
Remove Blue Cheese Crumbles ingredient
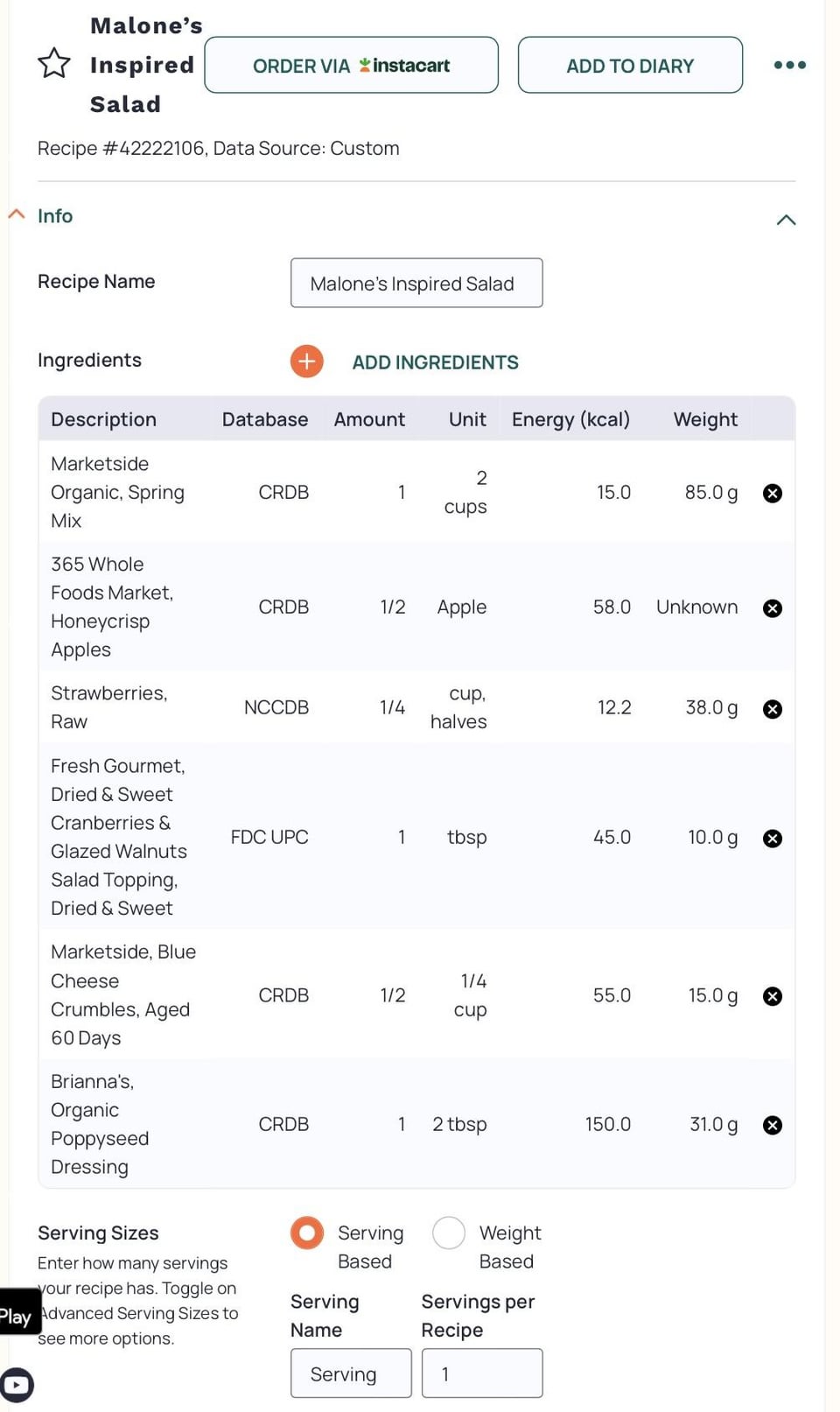tap(773, 996)
